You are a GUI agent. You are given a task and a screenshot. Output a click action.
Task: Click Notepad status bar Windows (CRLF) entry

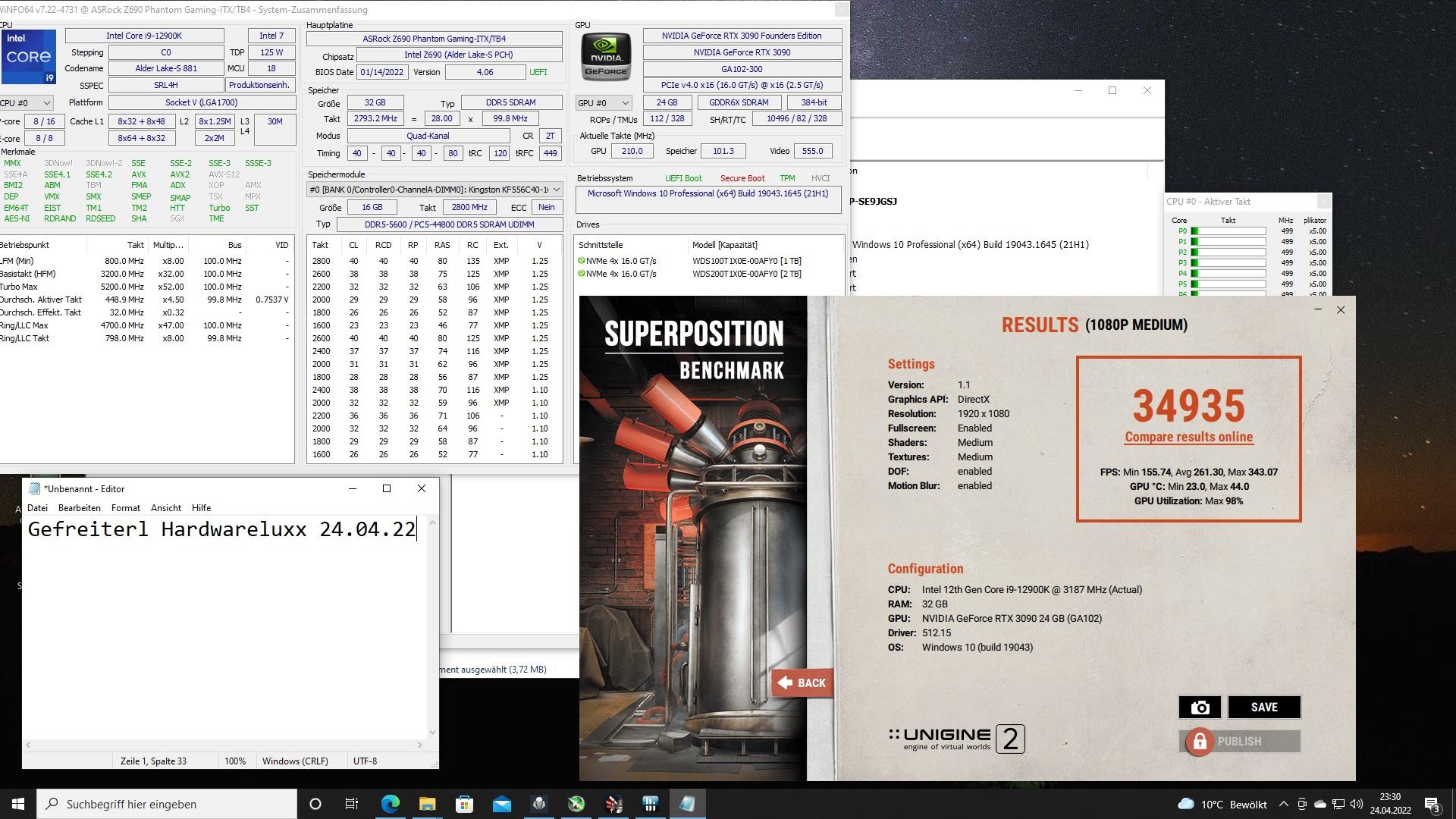(x=295, y=761)
